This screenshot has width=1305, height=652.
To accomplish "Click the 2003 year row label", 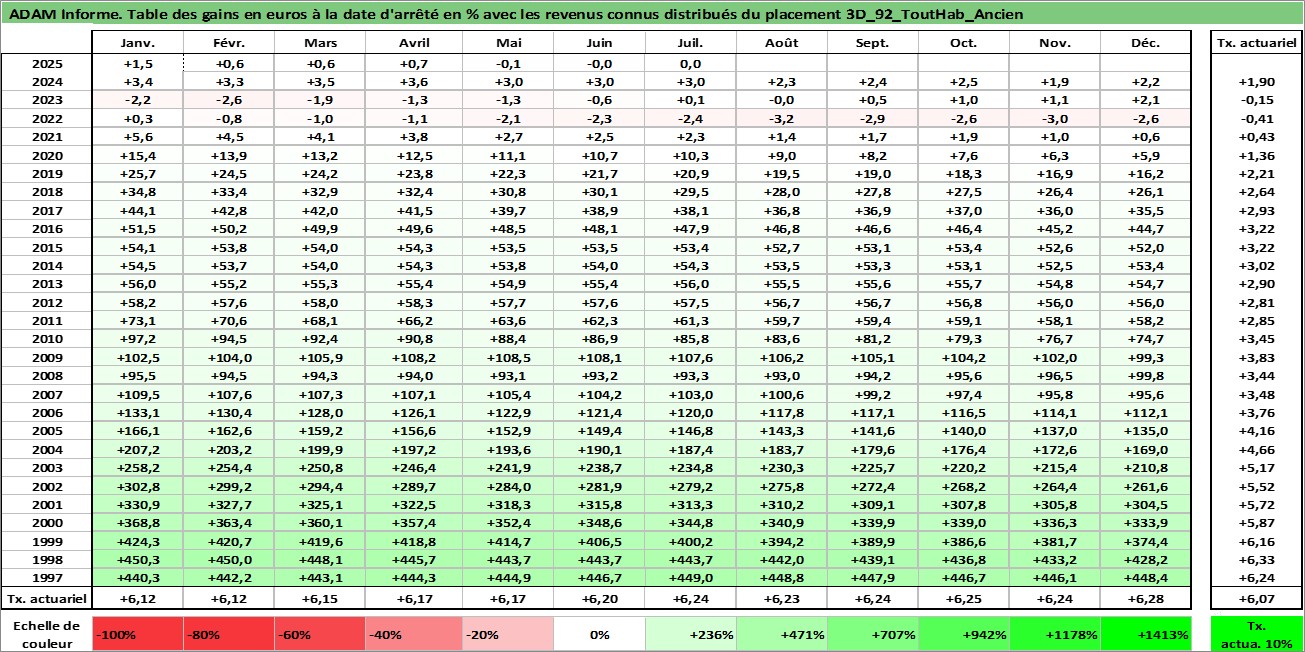I will pos(46,468).
